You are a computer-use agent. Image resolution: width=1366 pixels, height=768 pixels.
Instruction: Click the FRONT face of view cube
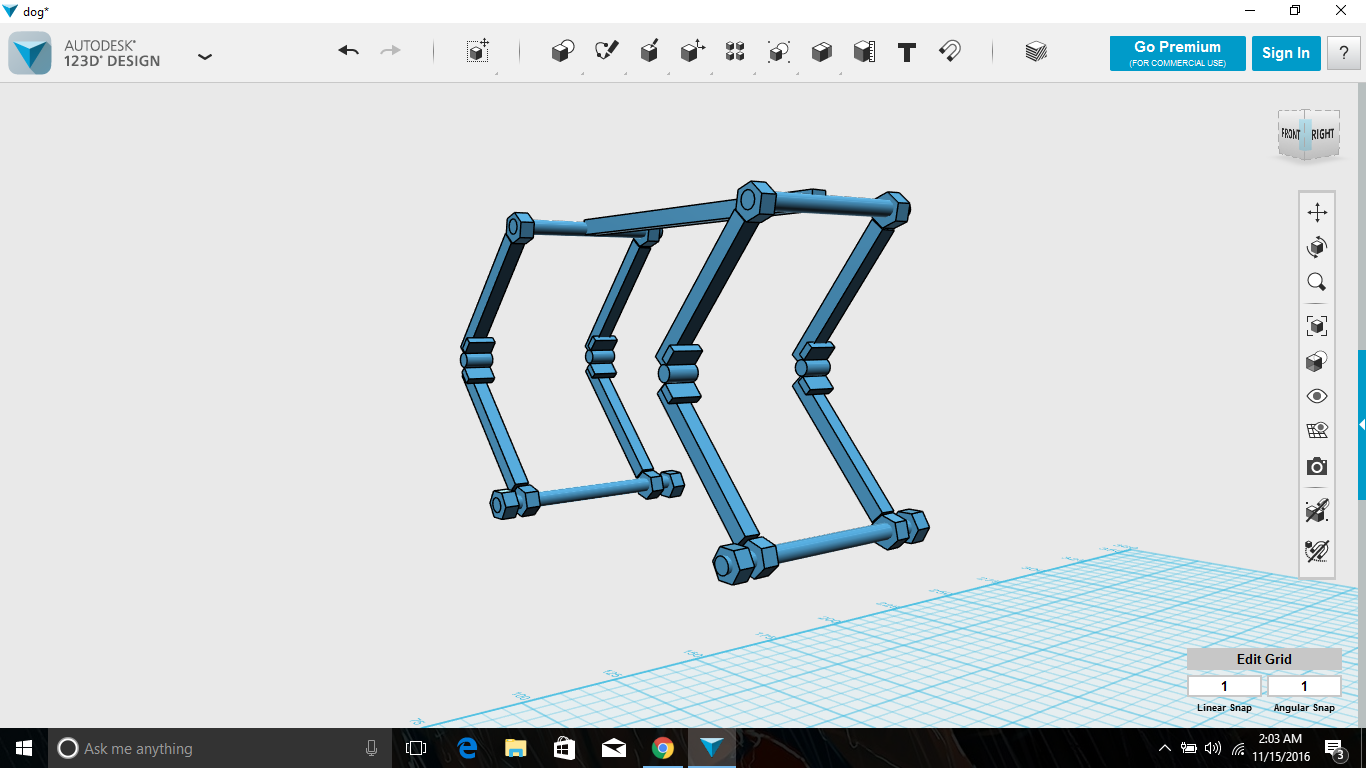point(1290,134)
